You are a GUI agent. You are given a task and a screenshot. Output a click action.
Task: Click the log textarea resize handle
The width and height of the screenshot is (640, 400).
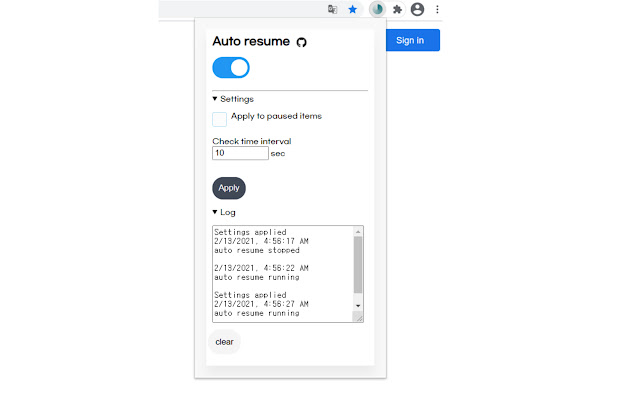coord(358,317)
